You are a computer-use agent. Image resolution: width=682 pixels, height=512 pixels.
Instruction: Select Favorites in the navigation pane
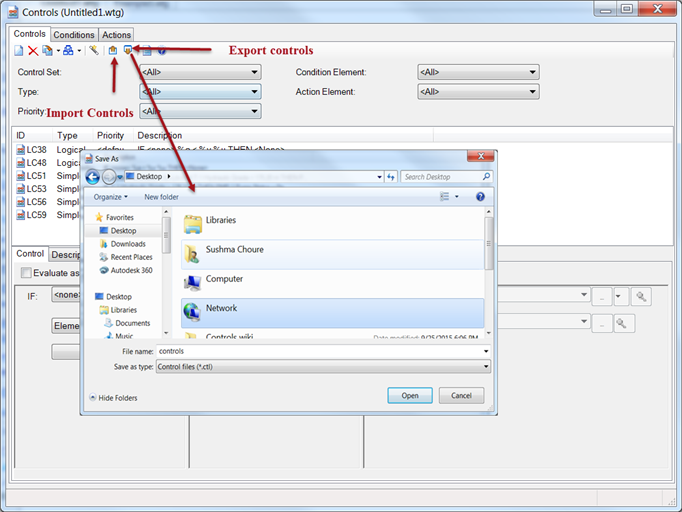114,218
